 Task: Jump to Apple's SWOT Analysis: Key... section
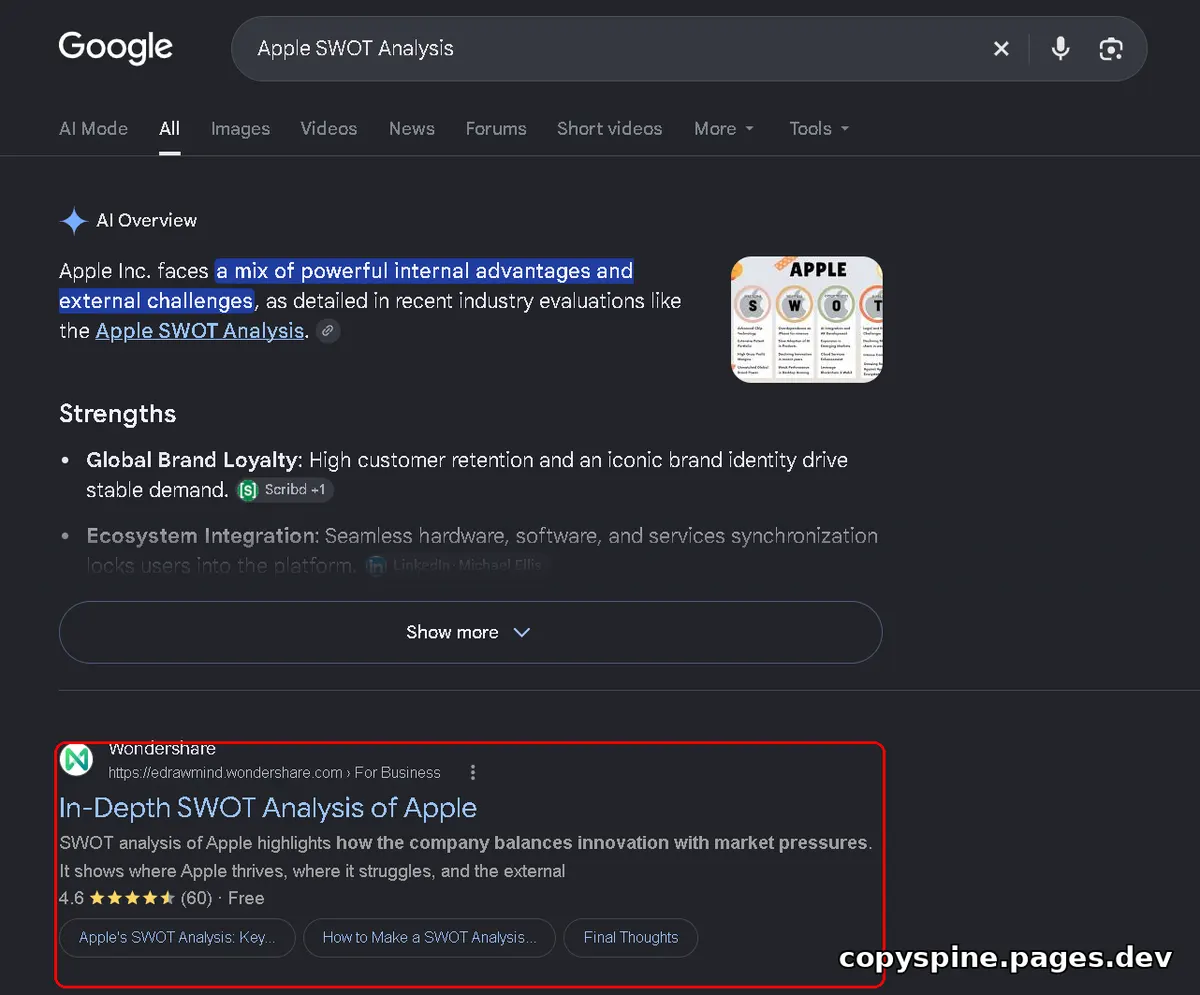click(177, 938)
